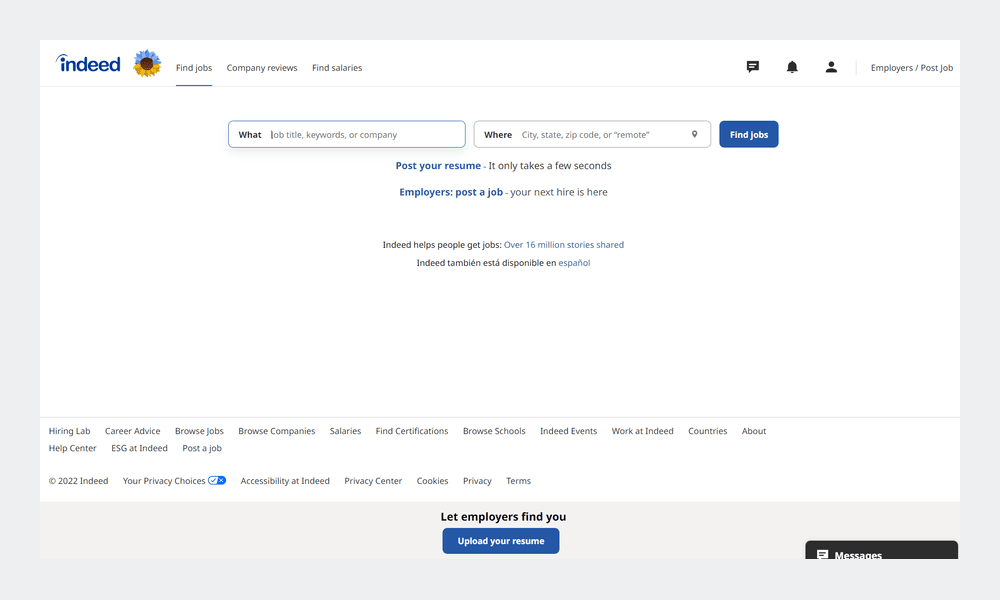The image size is (1000, 600).
Task: Open the Terms footer link
Action: 518,481
